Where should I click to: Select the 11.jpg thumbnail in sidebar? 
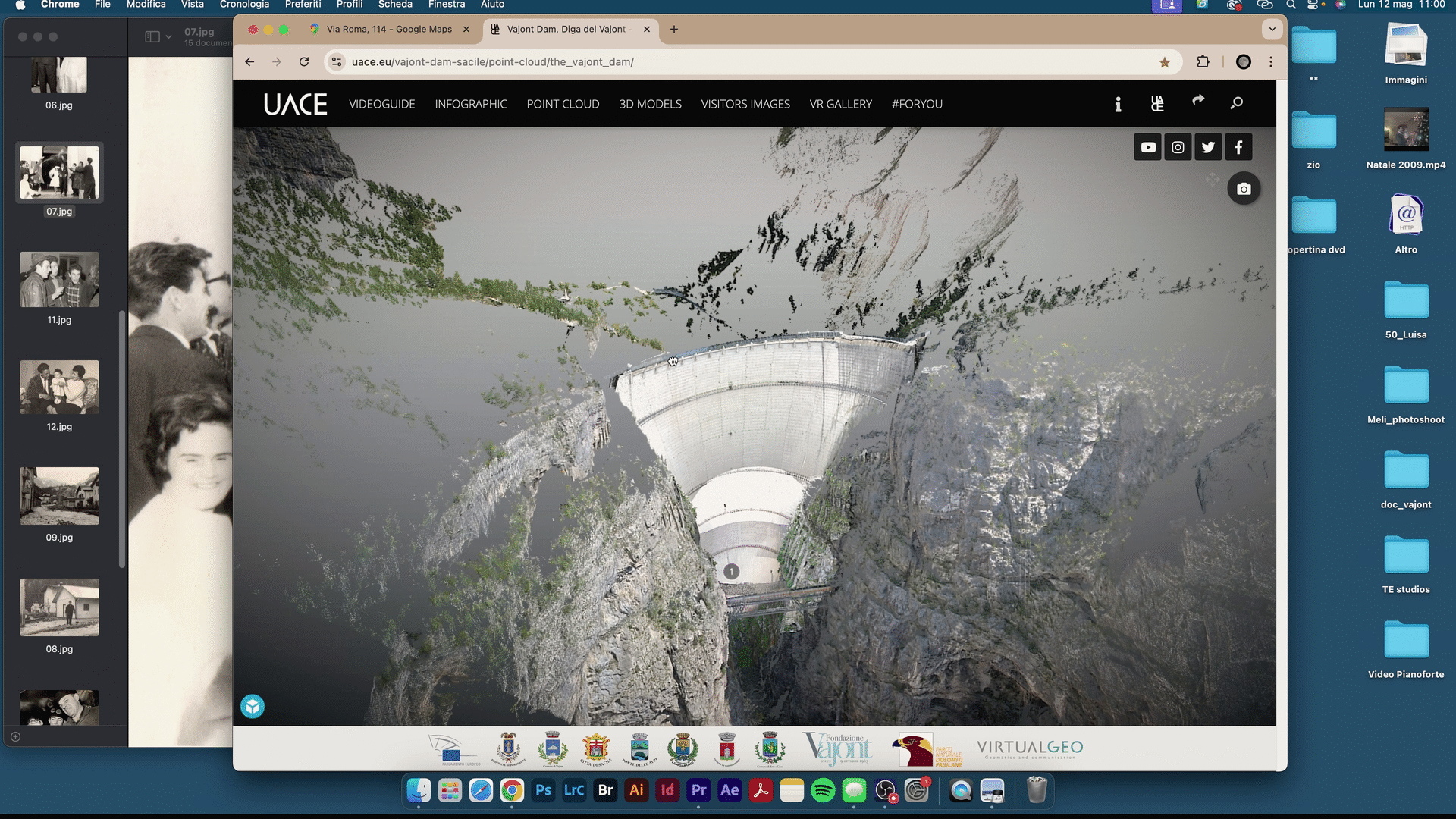click(59, 280)
